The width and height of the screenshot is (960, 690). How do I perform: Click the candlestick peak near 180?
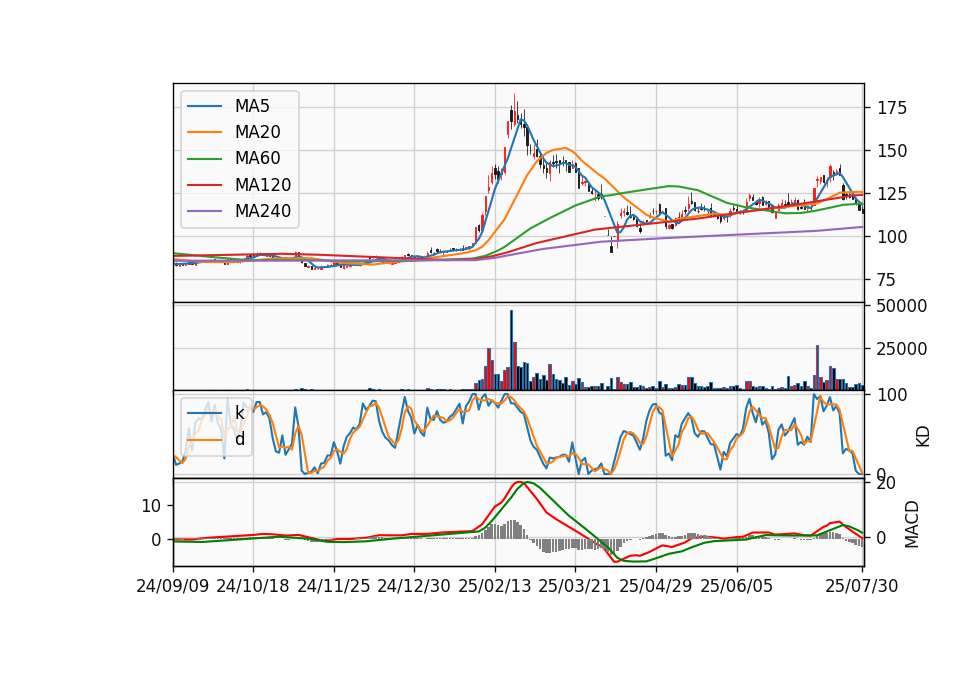click(x=515, y=109)
